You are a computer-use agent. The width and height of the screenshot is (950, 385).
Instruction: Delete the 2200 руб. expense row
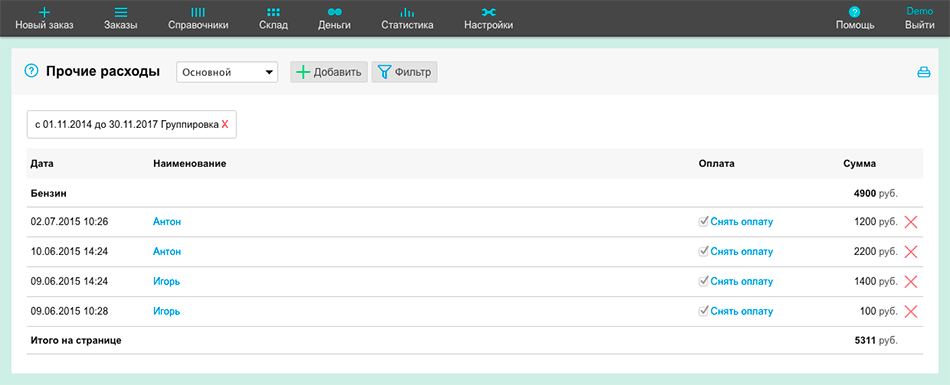point(911,252)
